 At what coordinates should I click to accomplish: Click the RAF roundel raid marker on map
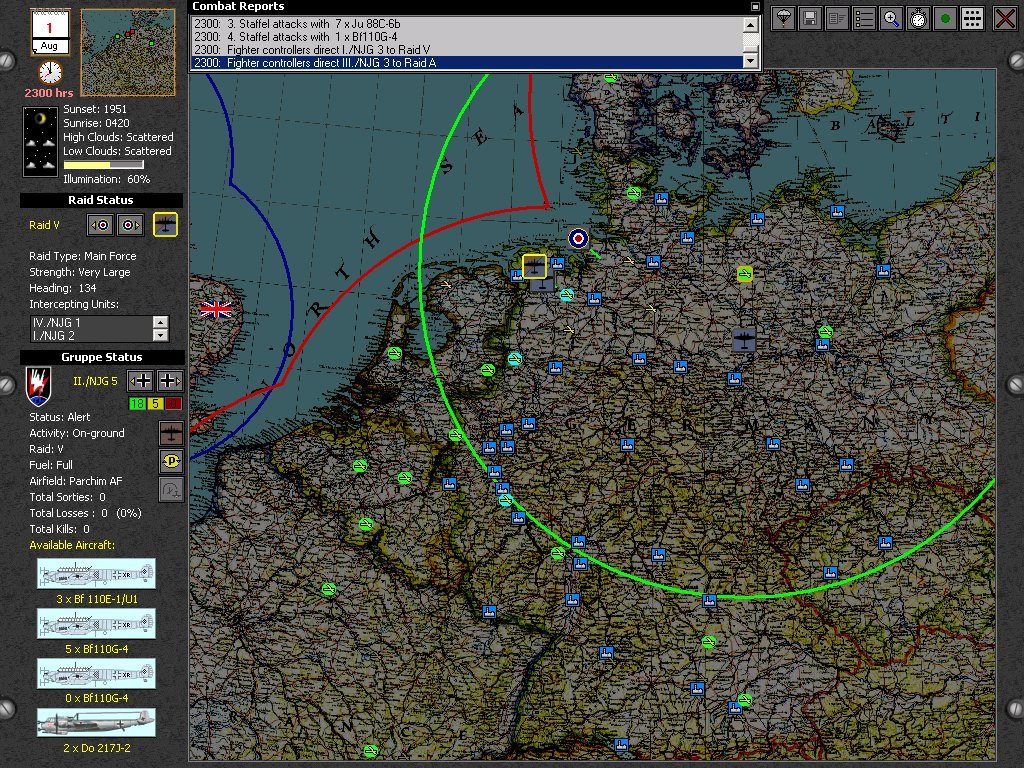(x=578, y=238)
